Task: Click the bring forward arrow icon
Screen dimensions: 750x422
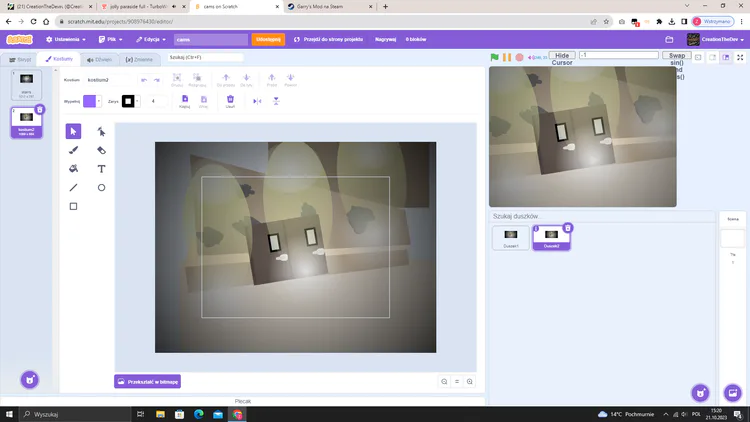Action: click(x=226, y=79)
